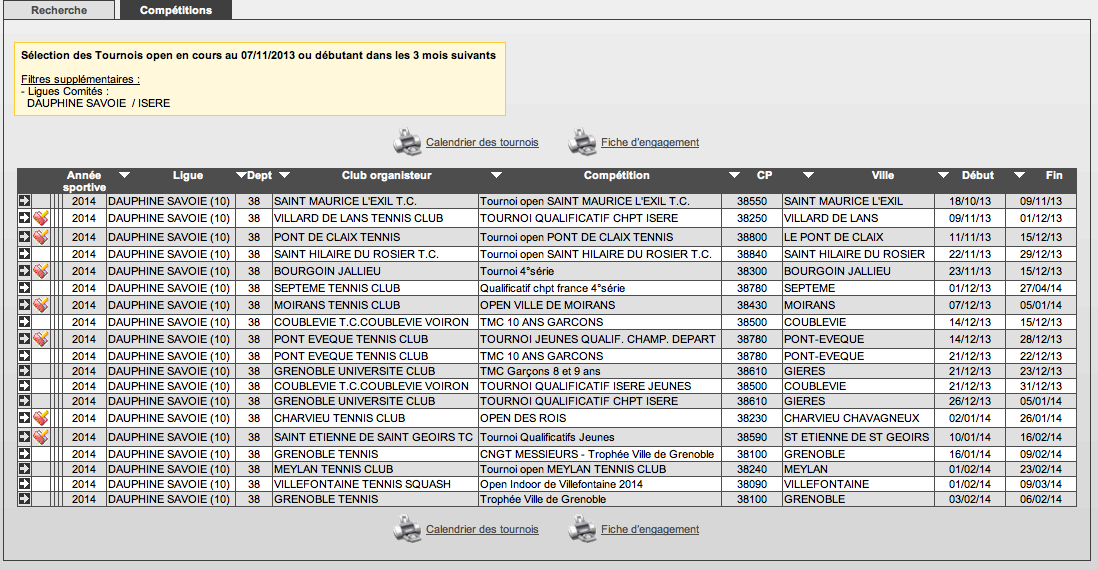This screenshot has width=1098, height=569.
Task: Click red pencil icon in MOIRANS TENNIS CLUB row
Action: pyautogui.click(x=41, y=304)
